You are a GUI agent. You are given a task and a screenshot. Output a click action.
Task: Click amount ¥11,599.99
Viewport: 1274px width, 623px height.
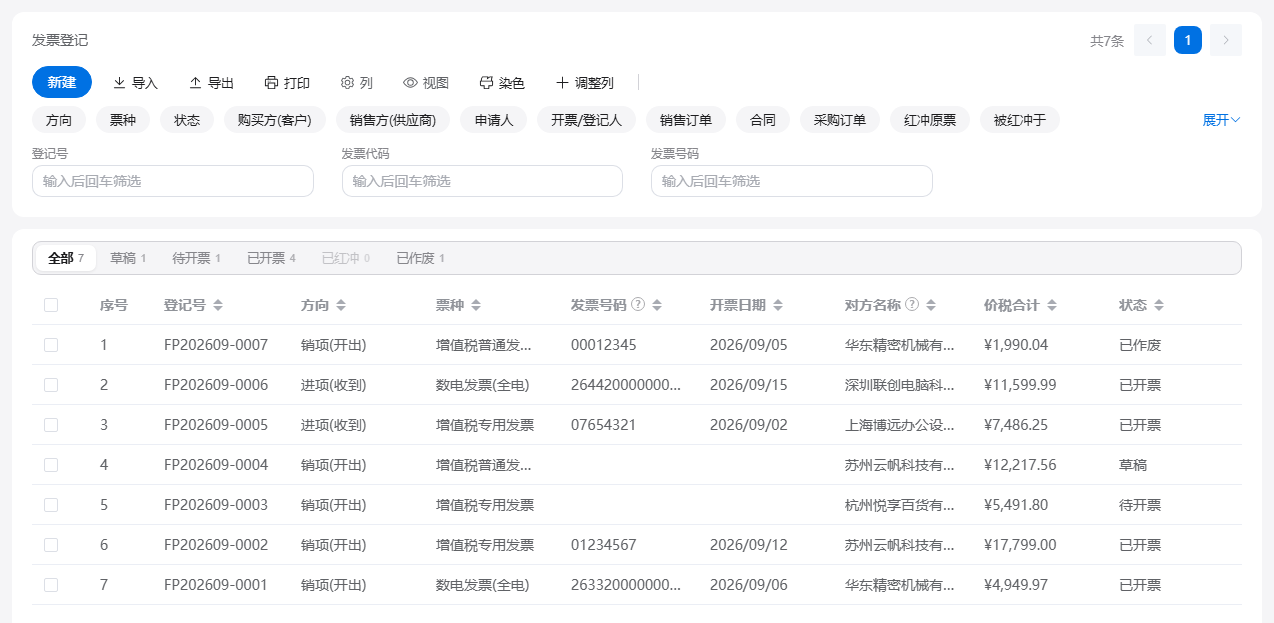[x=1020, y=385]
